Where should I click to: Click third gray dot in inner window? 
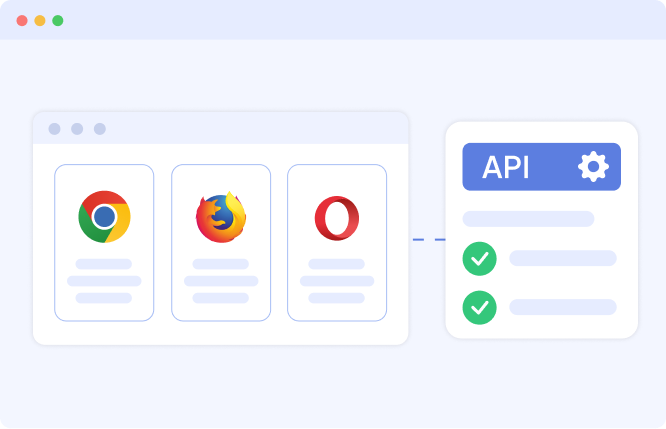pyautogui.click(x=100, y=129)
